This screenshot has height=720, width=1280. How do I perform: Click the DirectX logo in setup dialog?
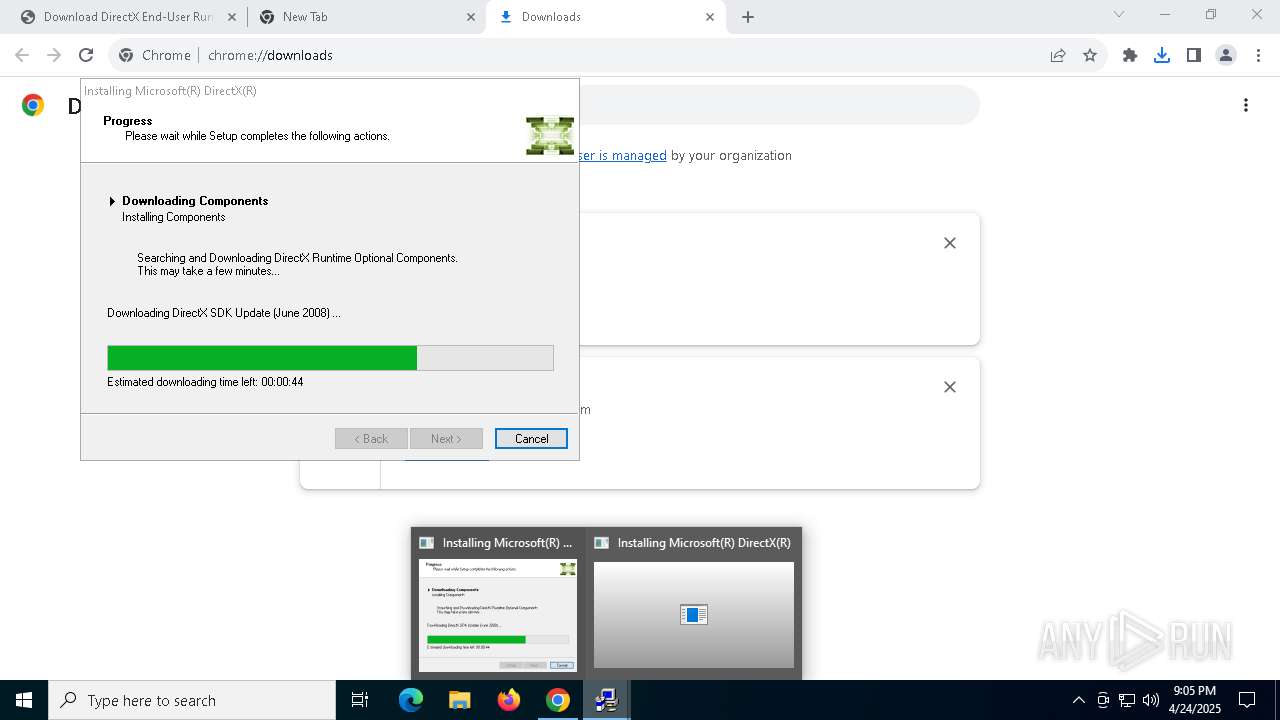click(550, 135)
